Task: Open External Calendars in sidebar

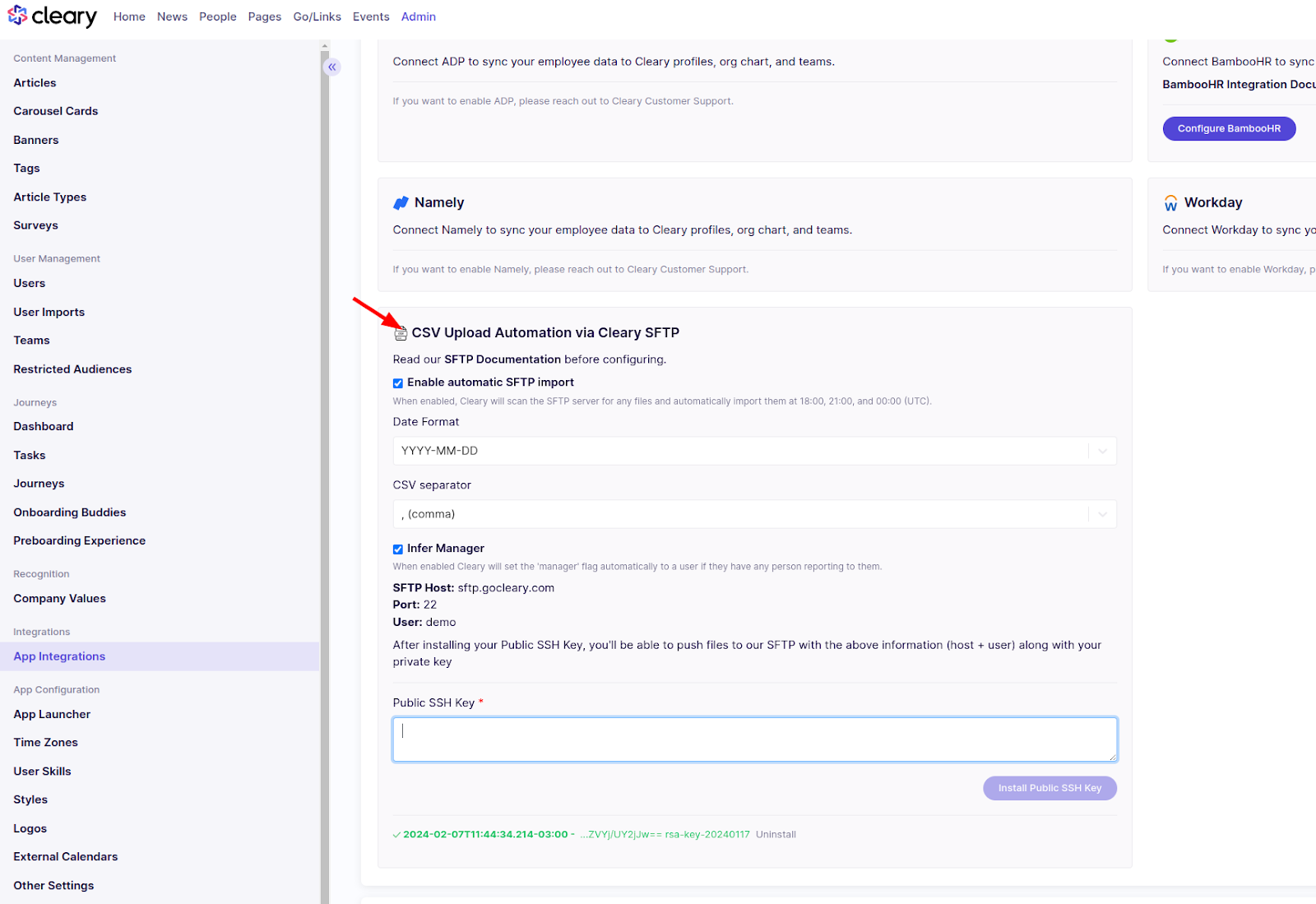Action: point(66,857)
